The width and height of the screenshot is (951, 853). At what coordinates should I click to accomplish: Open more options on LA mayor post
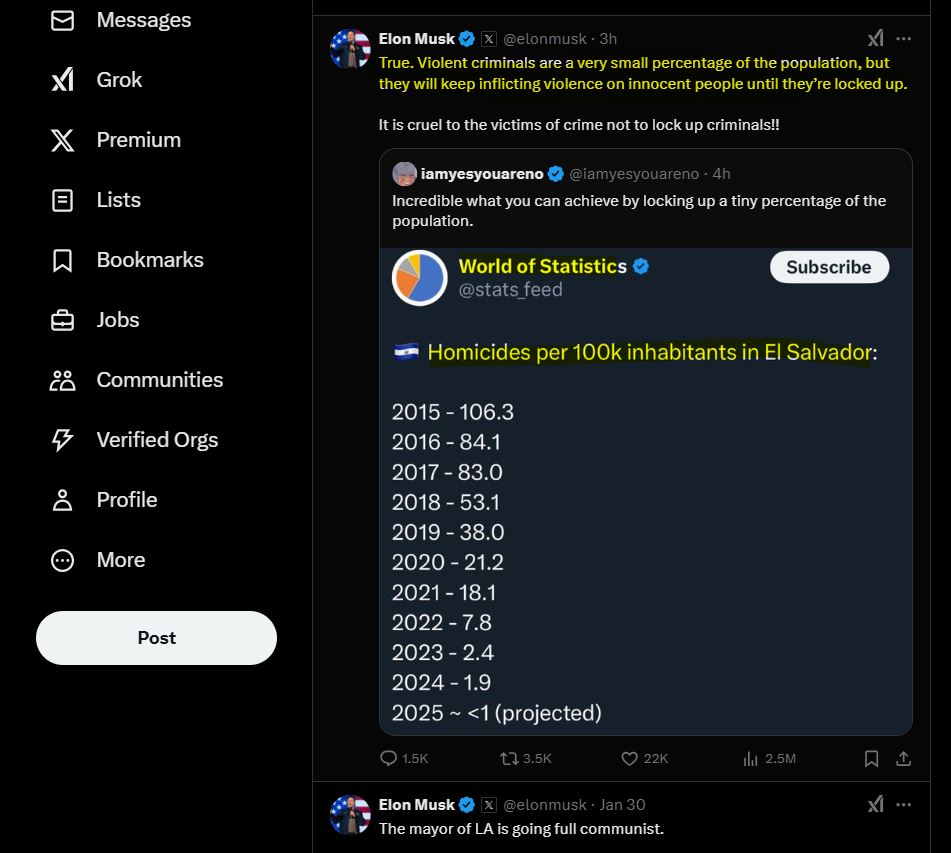tap(904, 804)
